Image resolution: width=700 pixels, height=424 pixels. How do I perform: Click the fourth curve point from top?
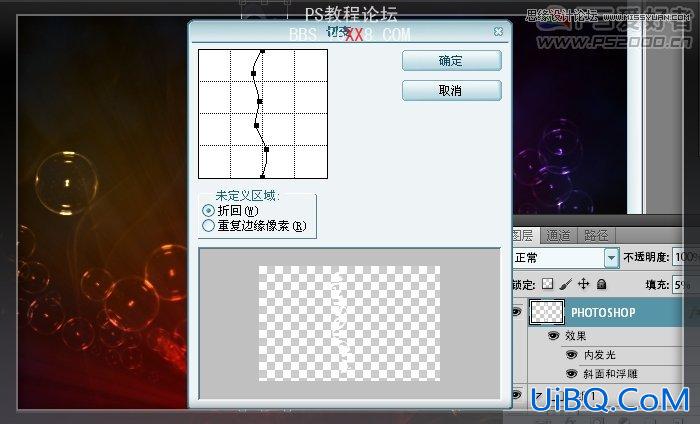tap(256, 125)
